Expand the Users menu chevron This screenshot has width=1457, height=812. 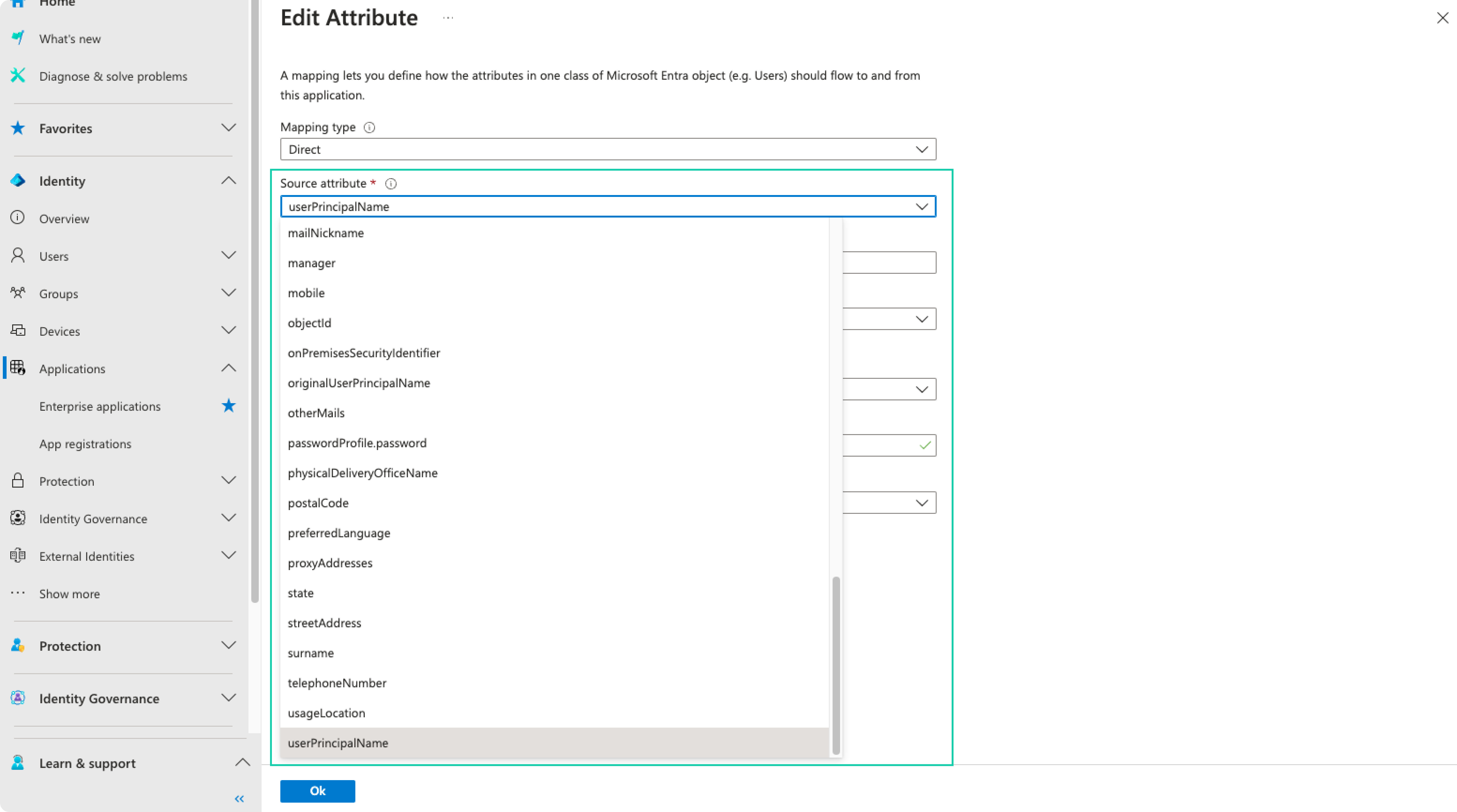[x=229, y=256]
